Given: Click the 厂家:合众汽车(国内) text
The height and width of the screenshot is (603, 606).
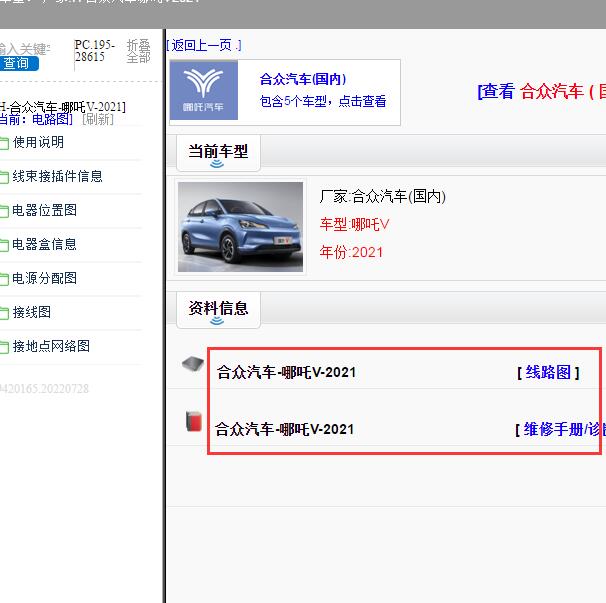Looking at the screenshot, I should pyautogui.click(x=383, y=196).
